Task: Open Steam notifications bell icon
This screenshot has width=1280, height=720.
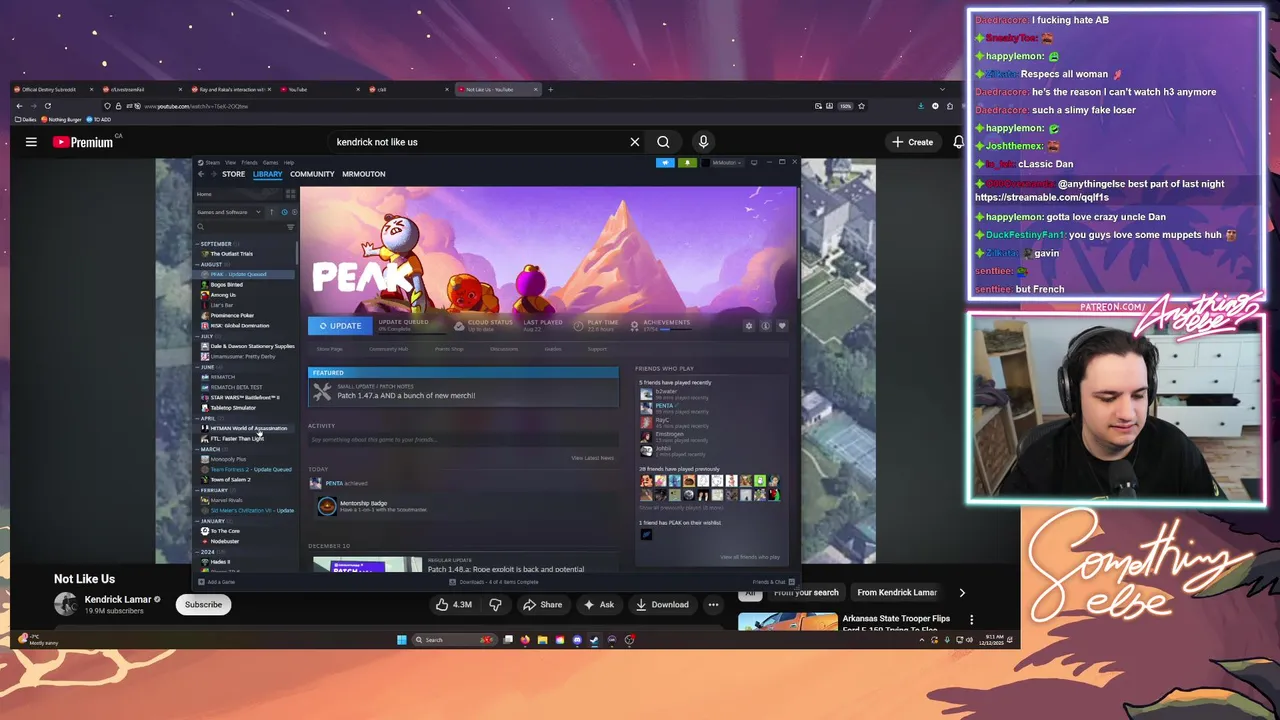Action: tap(687, 163)
